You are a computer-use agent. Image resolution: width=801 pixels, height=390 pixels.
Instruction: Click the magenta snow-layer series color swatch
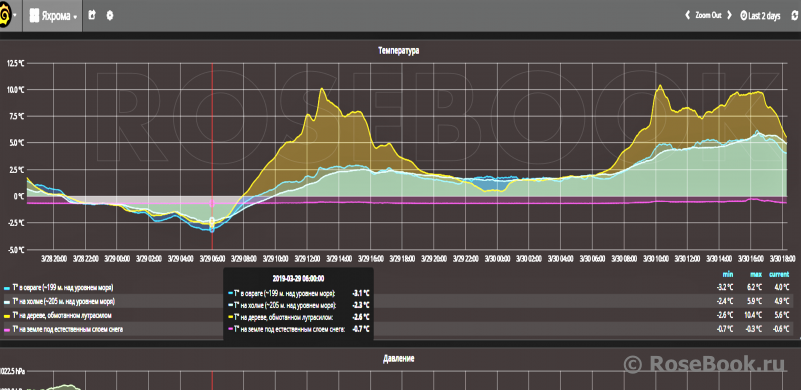tap(6, 330)
